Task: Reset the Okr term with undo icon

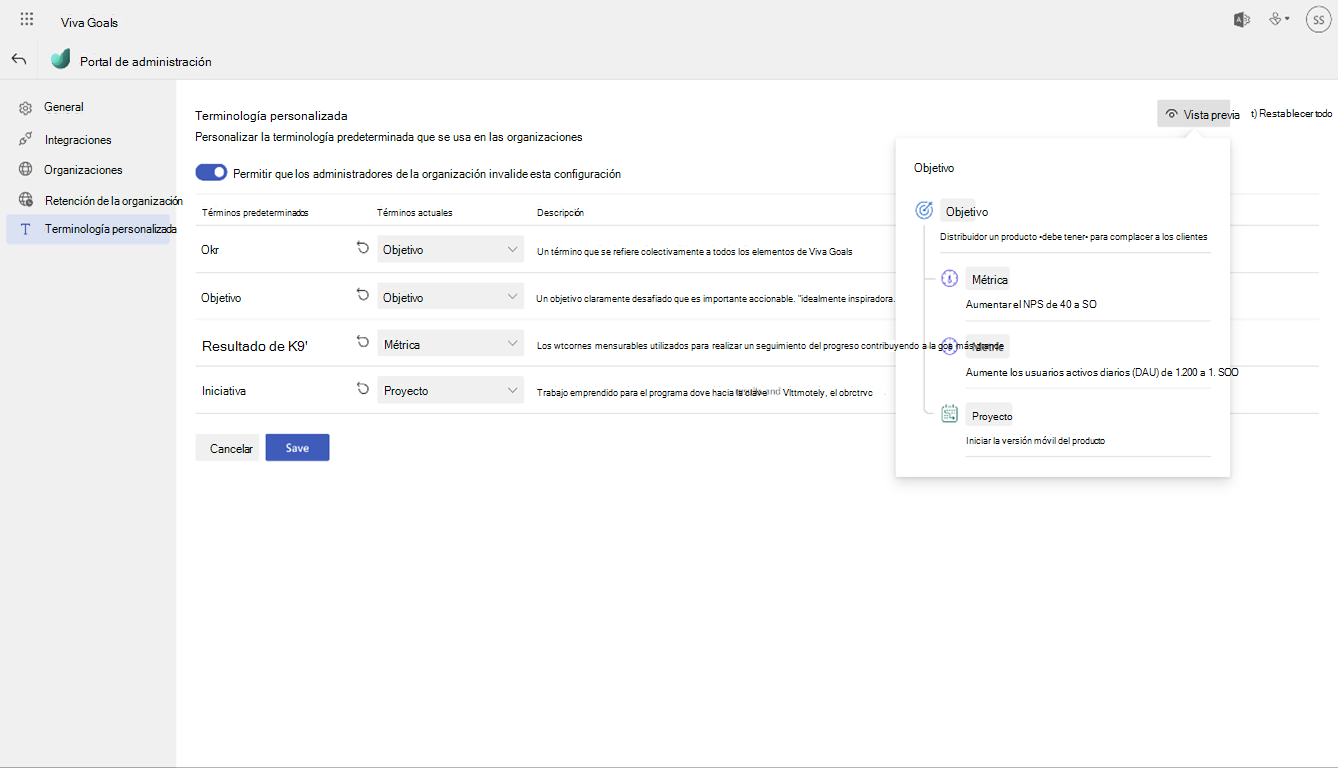Action: click(x=362, y=248)
